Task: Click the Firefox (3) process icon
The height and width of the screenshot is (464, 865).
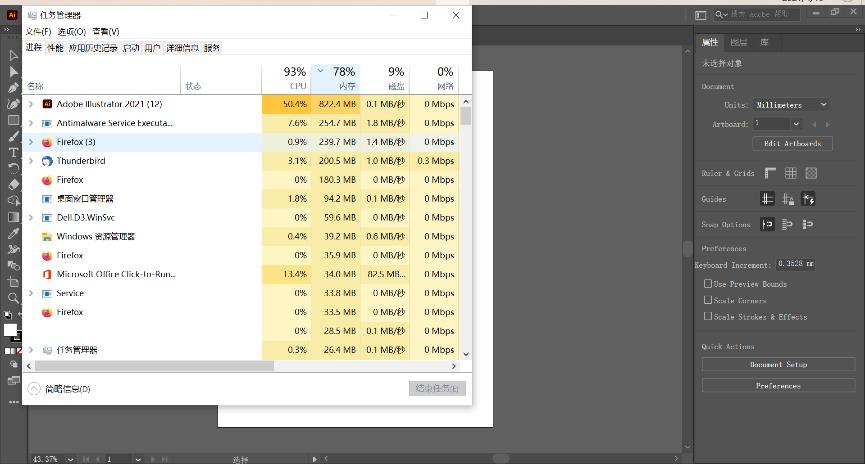Action: point(47,142)
